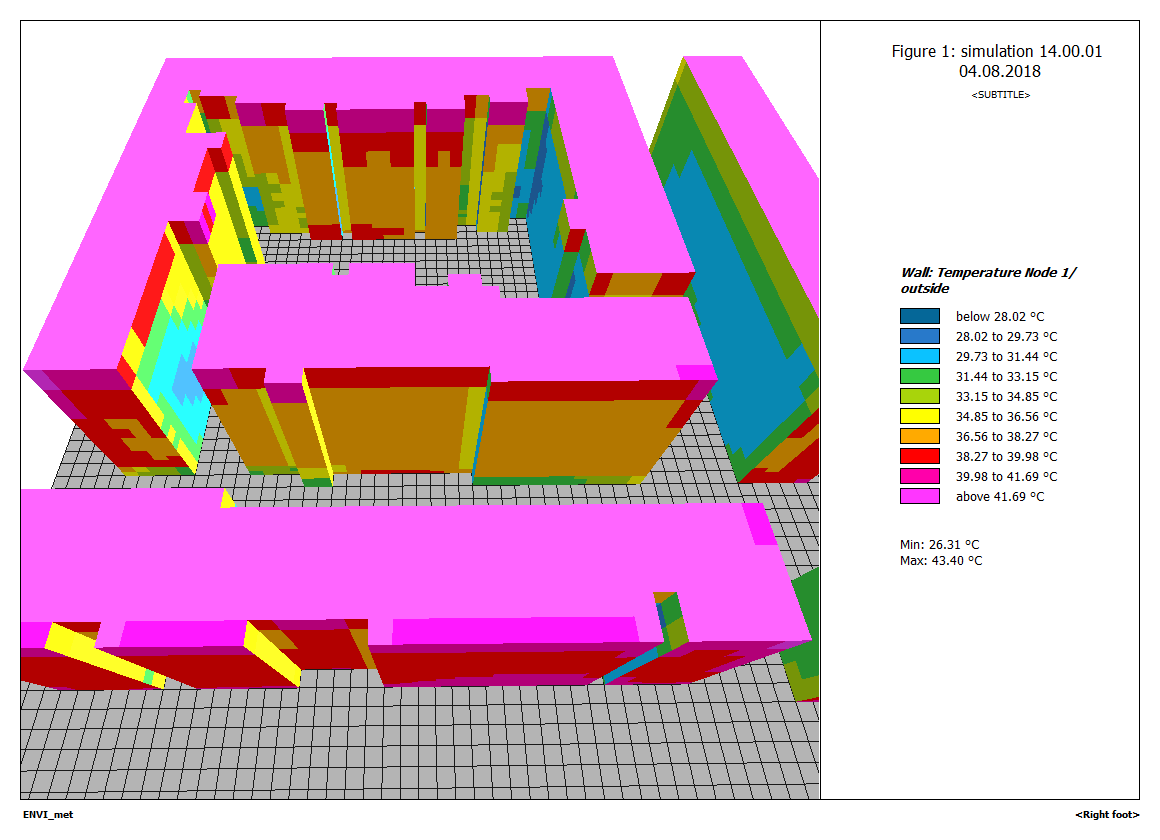Click the 'Max: 43.40 °C' value

(x=941, y=561)
